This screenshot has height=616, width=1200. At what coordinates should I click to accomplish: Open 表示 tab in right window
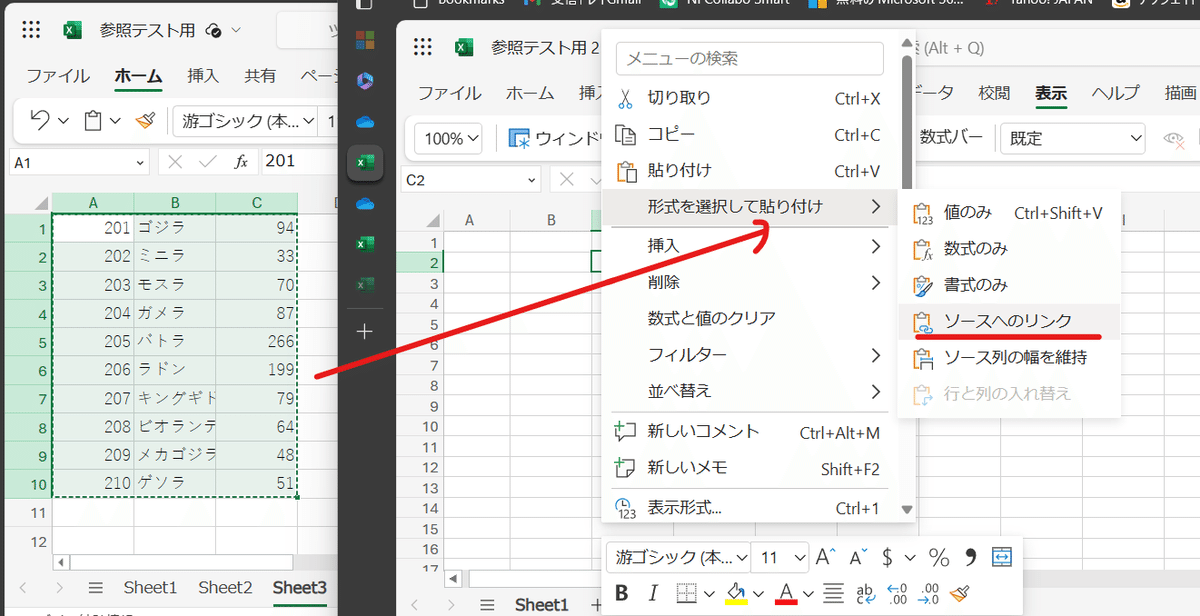click(x=1050, y=93)
